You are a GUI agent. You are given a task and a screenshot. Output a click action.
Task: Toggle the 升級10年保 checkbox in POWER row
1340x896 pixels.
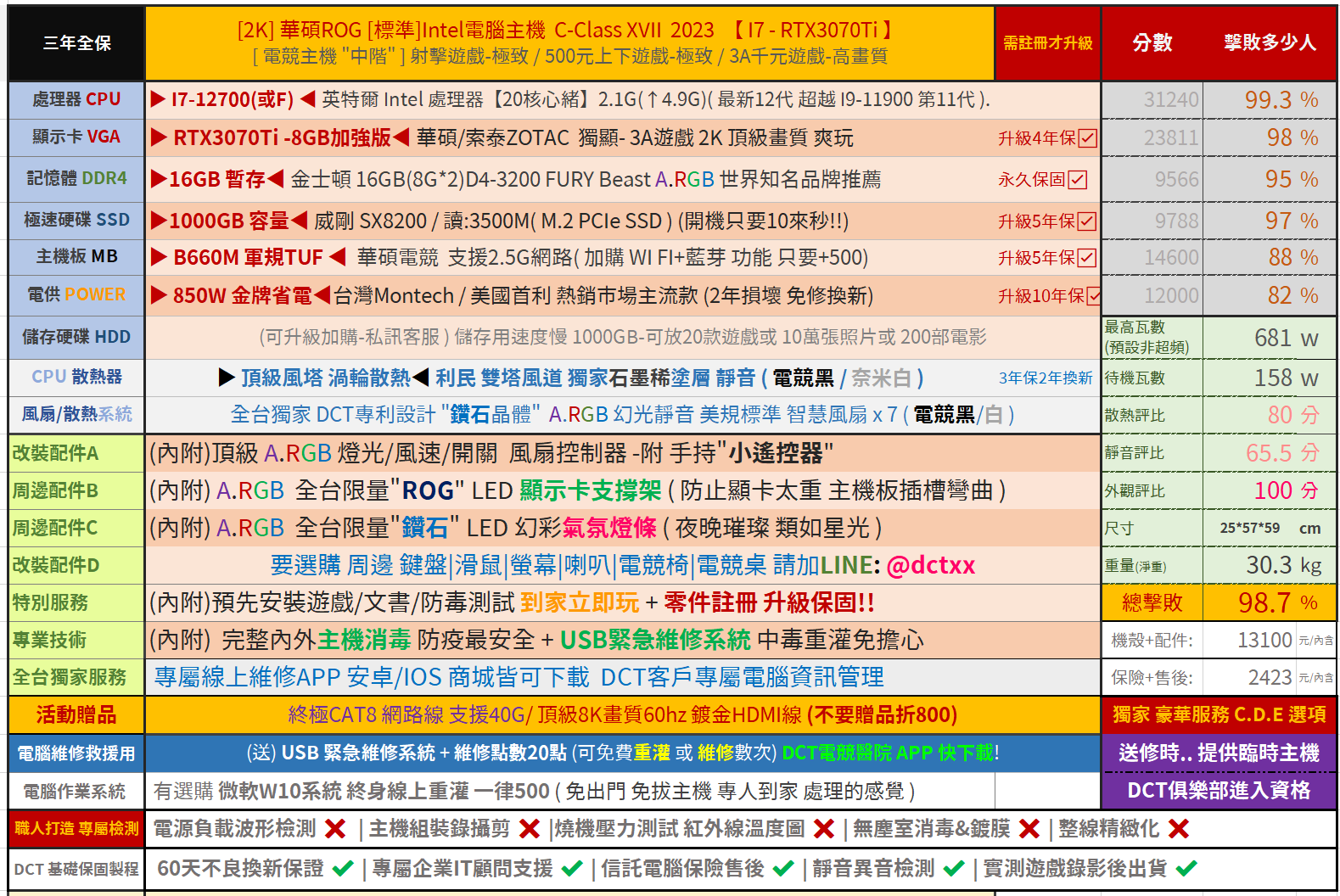(x=1093, y=296)
